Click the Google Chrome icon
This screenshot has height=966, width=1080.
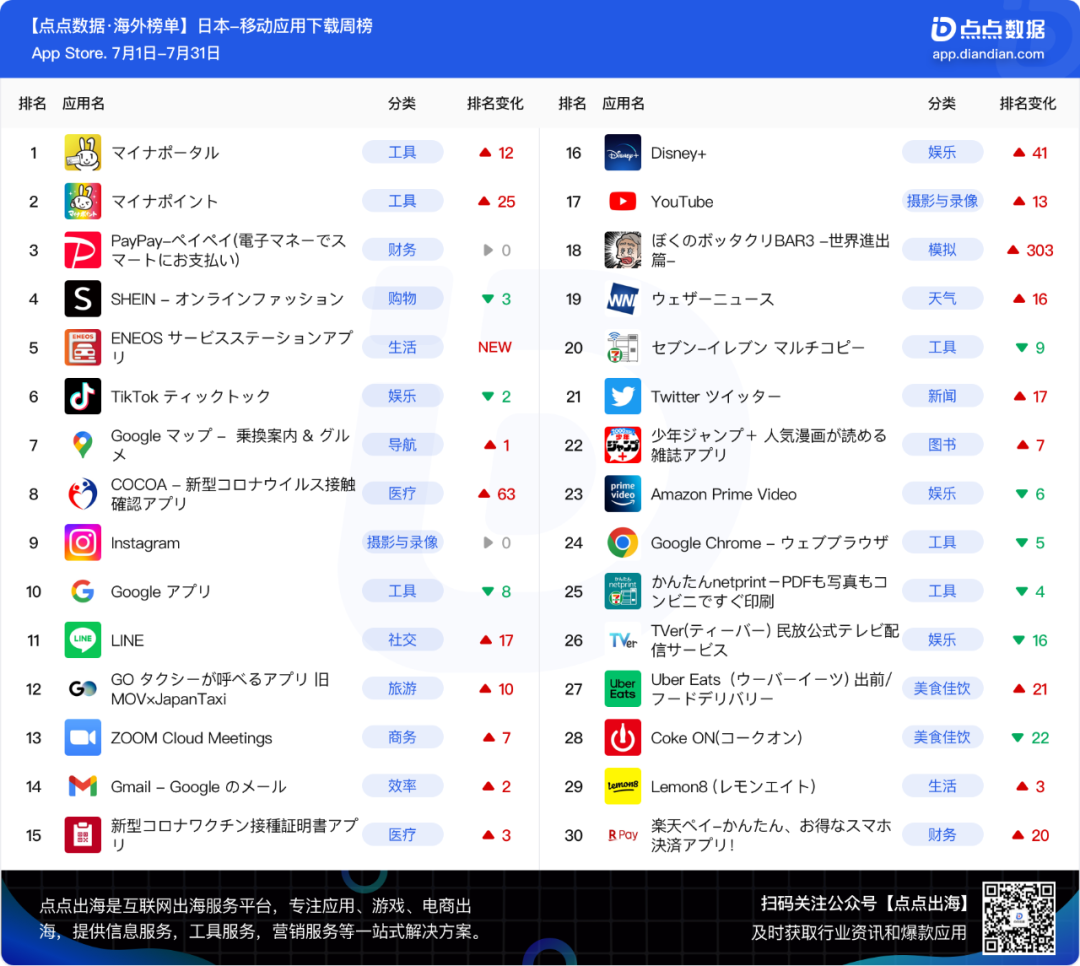(623, 542)
